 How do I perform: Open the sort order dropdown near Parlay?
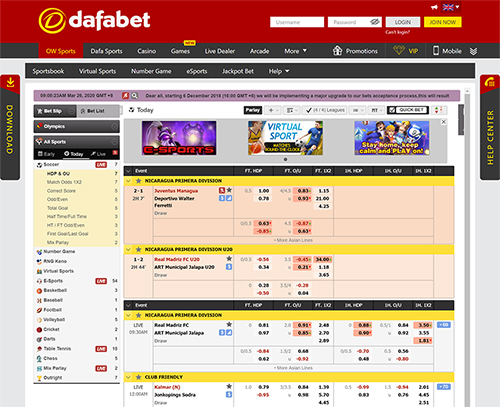[292, 110]
